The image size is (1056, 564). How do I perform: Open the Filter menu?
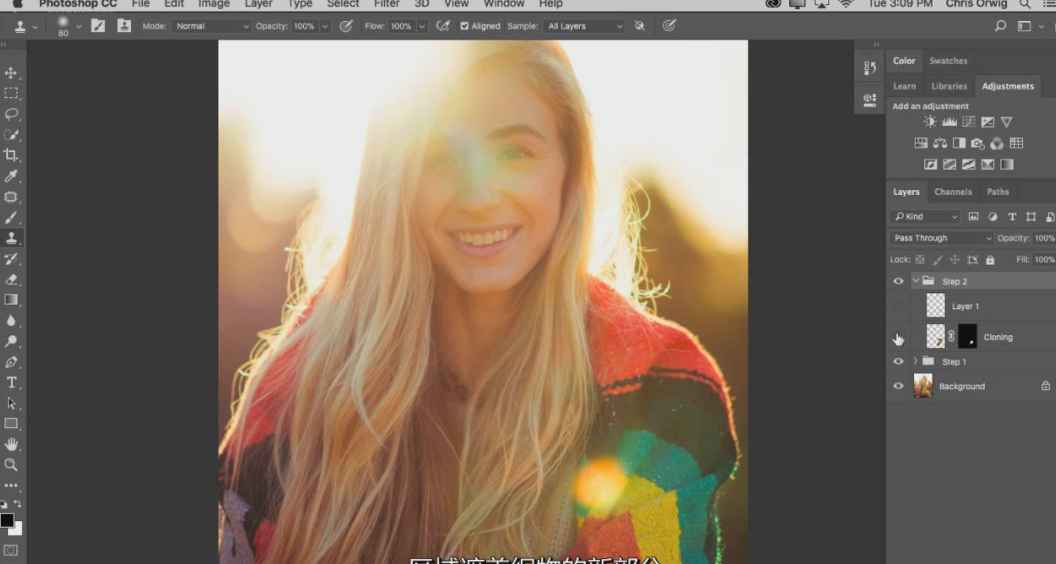click(x=387, y=4)
